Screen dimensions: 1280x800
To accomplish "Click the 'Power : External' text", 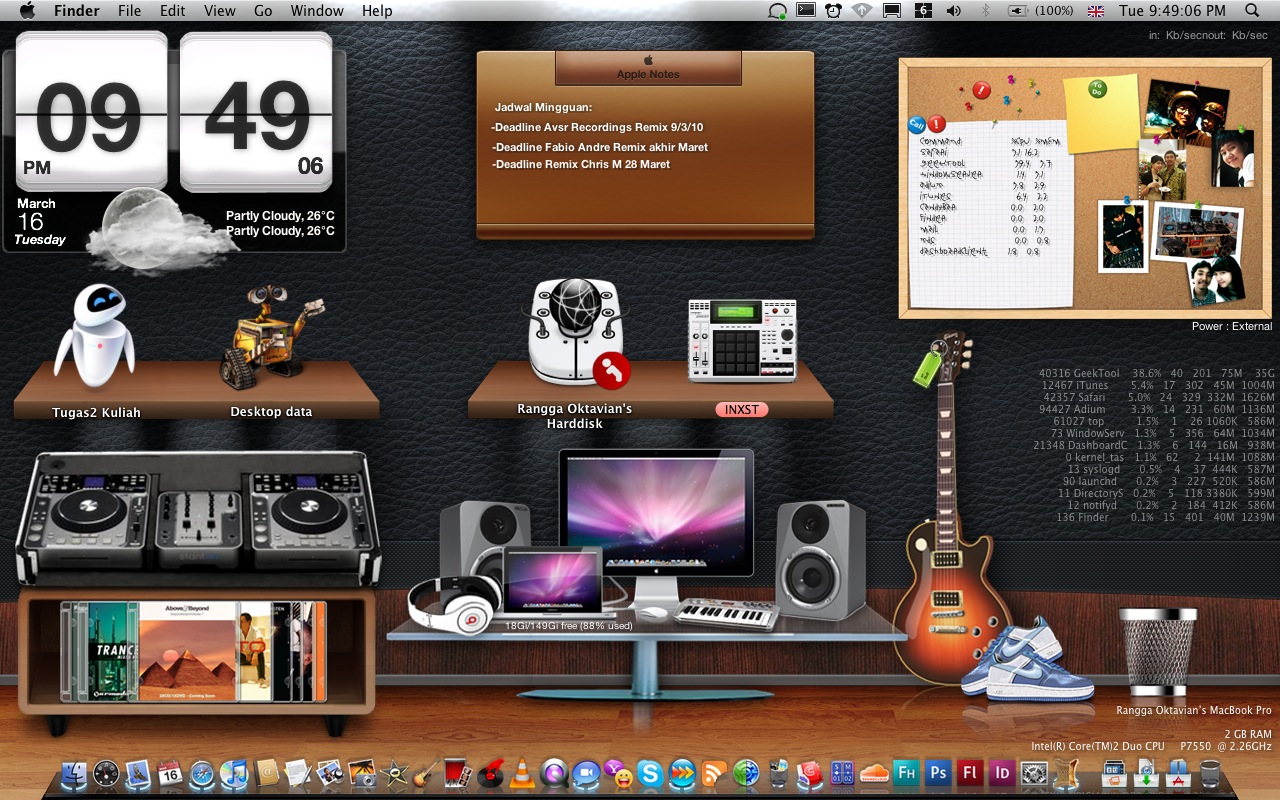I will click(1232, 326).
